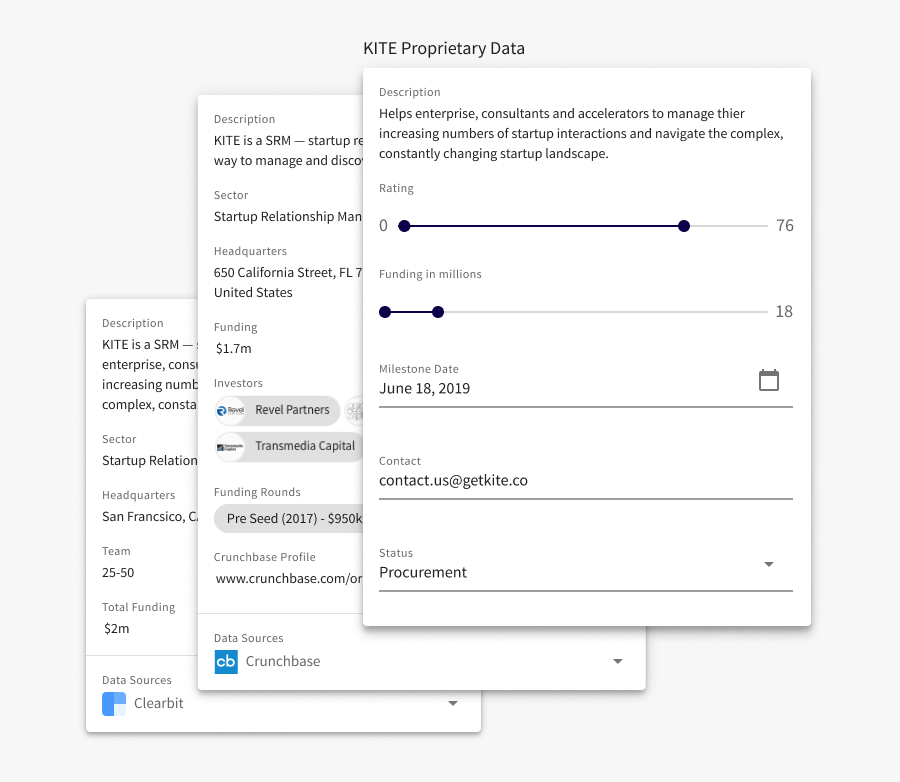Click the Rating slider left handle
This screenshot has height=782, width=900.
(x=404, y=226)
